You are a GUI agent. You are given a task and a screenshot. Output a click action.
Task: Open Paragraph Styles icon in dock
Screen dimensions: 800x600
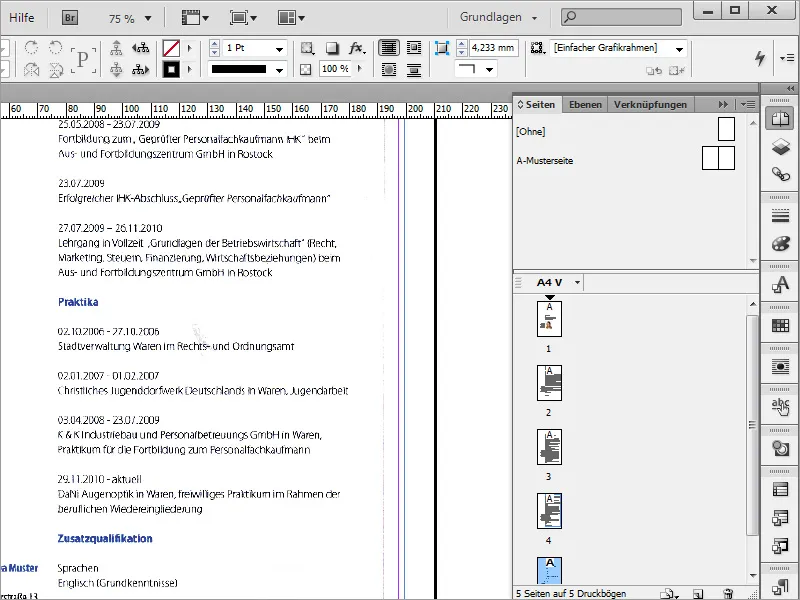point(780,587)
